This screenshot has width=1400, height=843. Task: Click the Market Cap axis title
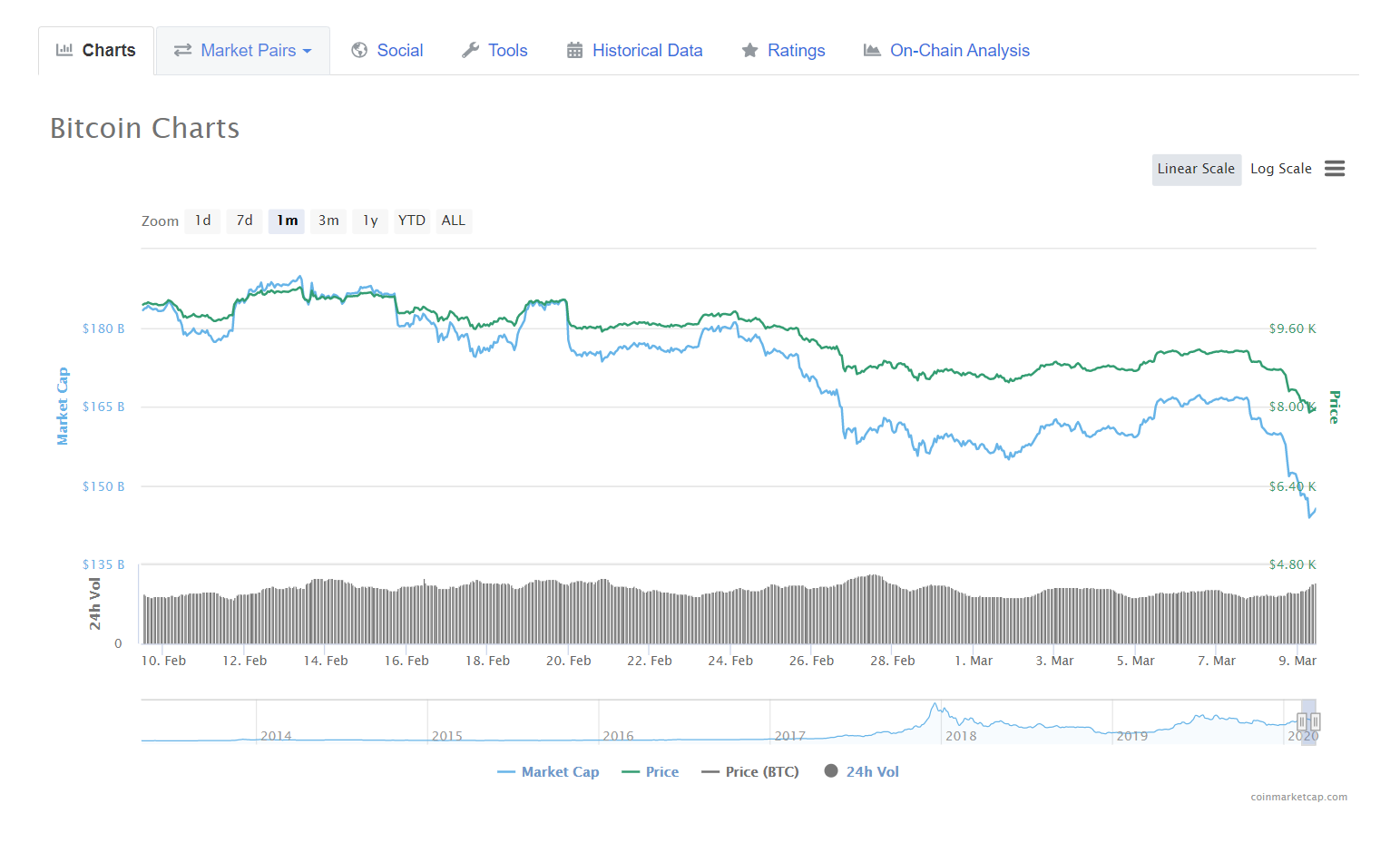click(63, 407)
